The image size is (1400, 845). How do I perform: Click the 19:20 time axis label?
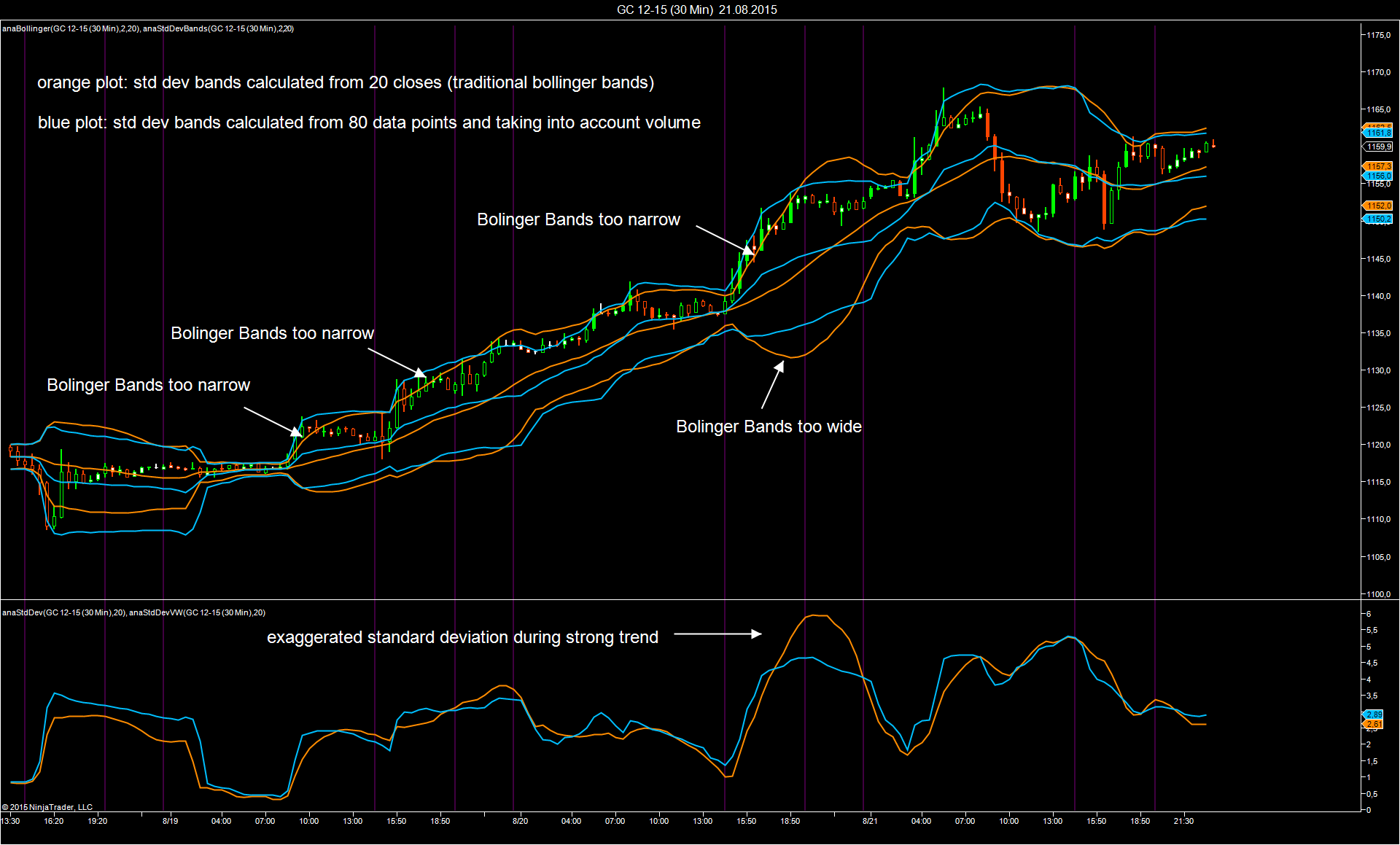click(x=98, y=821)
